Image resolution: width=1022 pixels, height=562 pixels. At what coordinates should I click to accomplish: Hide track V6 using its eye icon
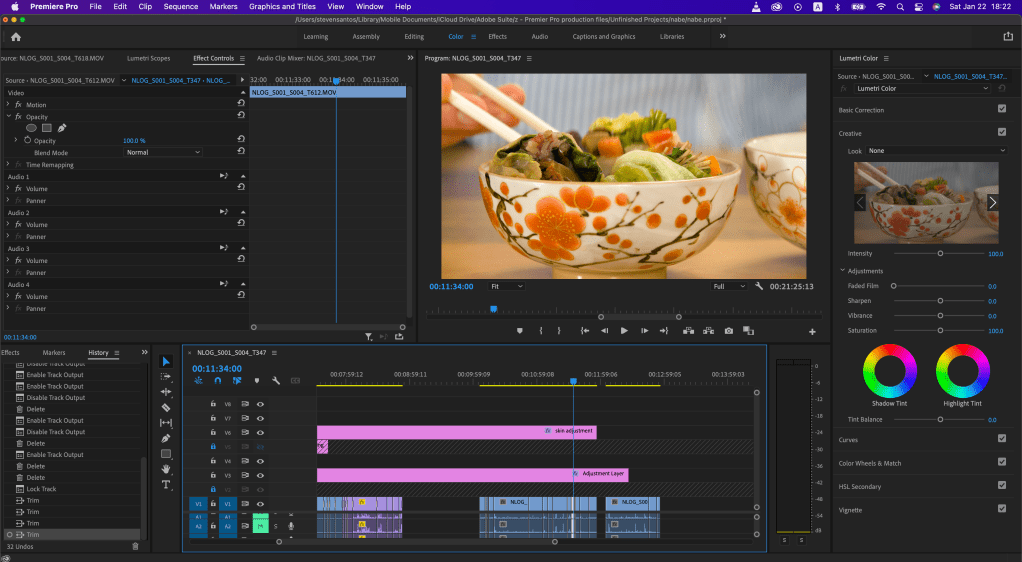(x=260, y=432)
